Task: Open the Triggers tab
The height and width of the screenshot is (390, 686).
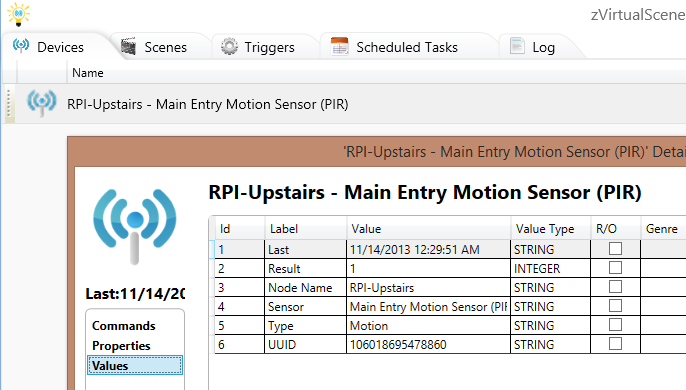Action: tap(270, 47)
